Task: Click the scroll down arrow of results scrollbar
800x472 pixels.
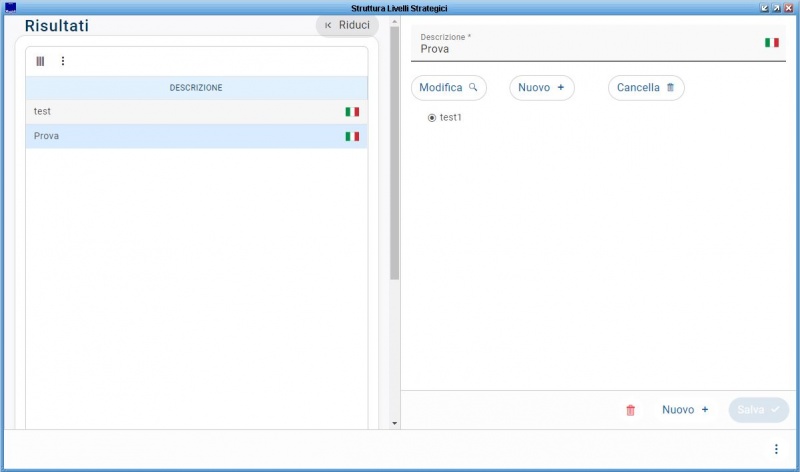Action: tap(394, 423)
